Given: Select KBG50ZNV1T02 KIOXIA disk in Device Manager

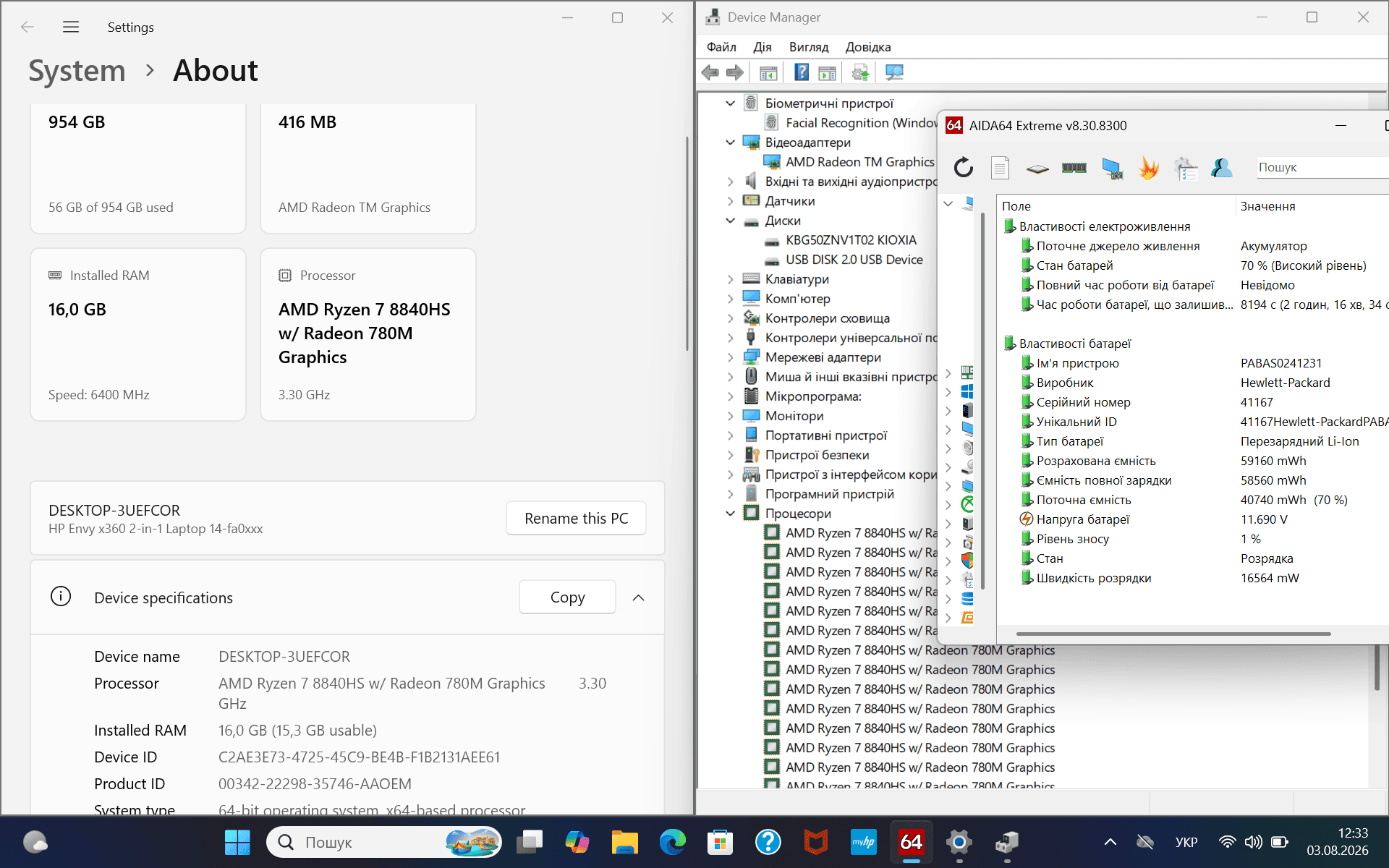Looking at the screenshot, I should (851, 240).
